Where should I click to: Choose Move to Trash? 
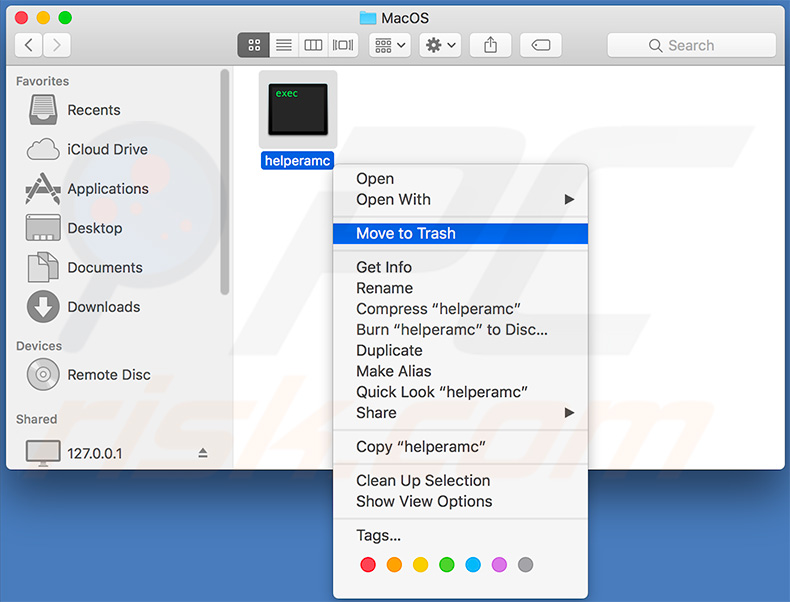tap(406, 233)
